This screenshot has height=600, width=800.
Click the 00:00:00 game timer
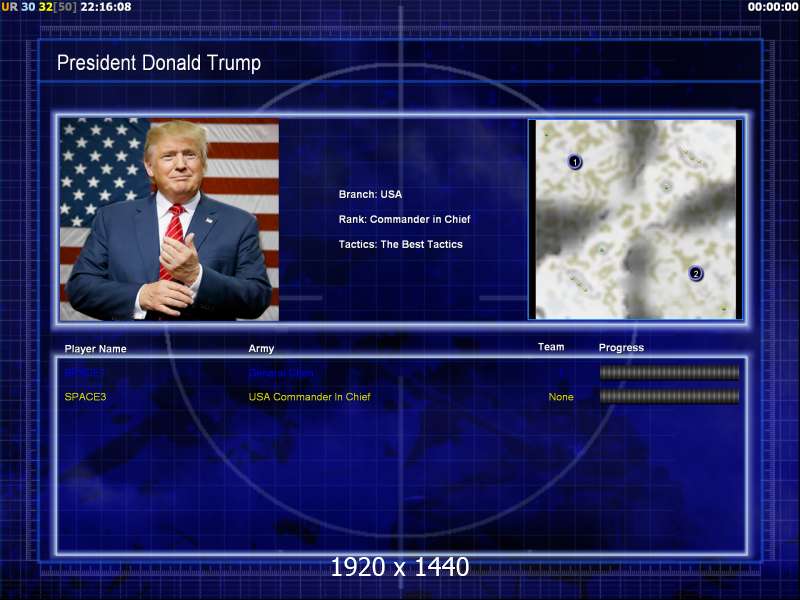(x=772, y=7)
